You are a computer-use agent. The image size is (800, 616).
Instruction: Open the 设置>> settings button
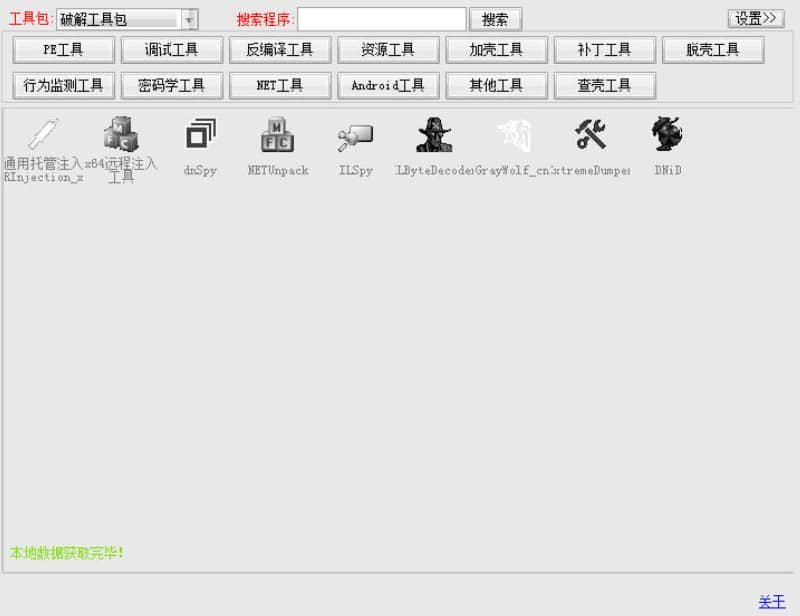tap(756, 19)
